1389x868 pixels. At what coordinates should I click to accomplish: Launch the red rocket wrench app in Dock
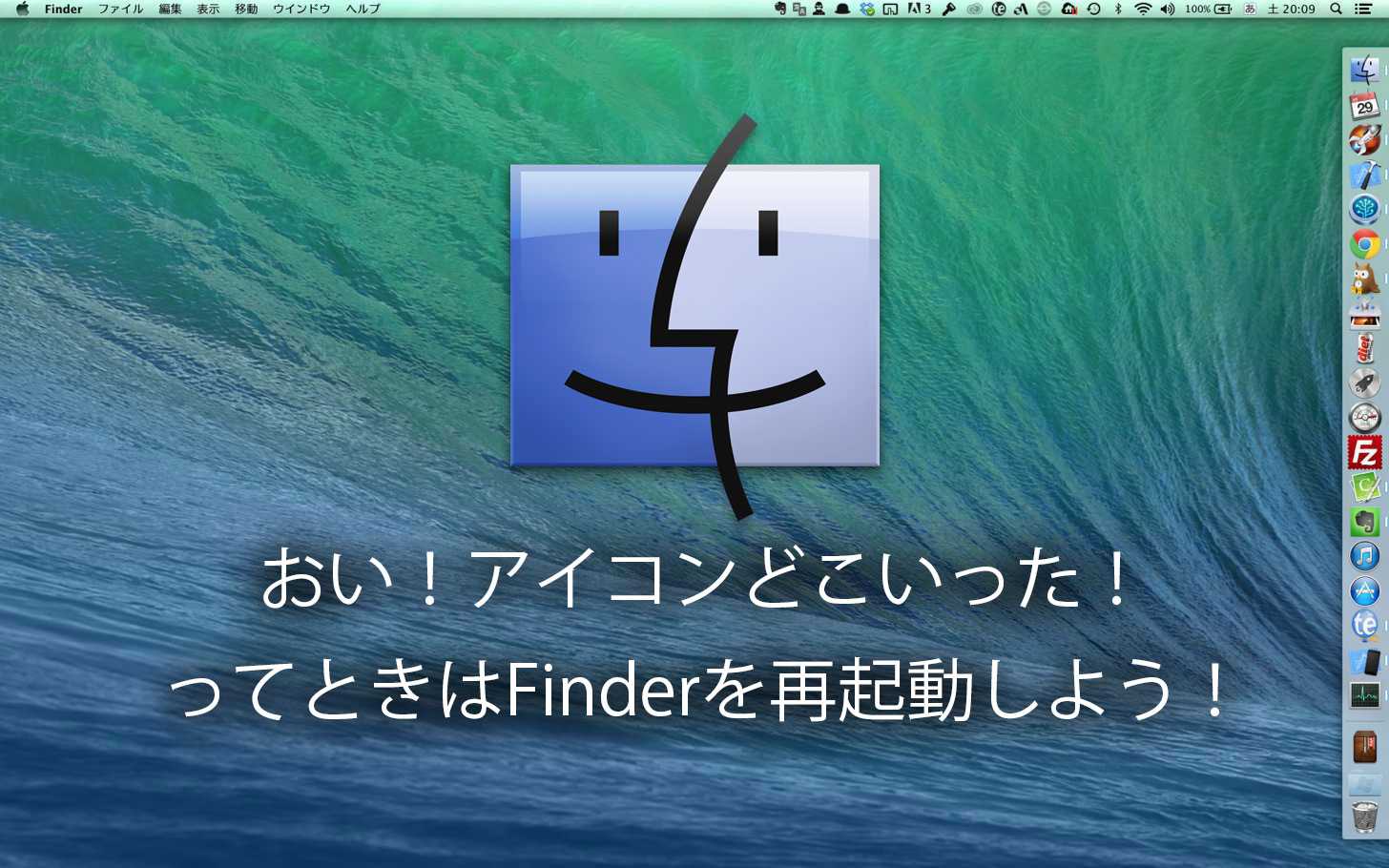(x=1364, y=139)
